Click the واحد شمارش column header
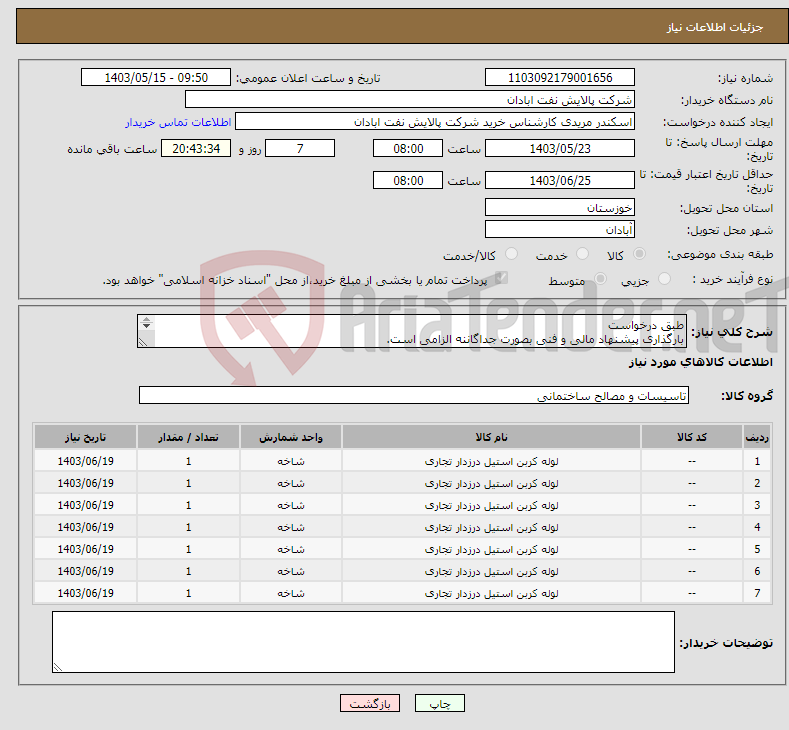Screen dimensions: 789x730 (291, 437)
